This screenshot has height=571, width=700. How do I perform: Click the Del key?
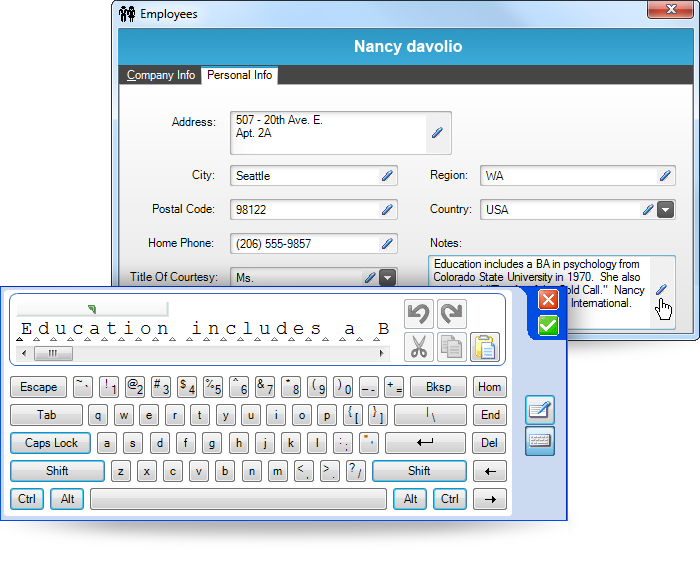(490, 443)
